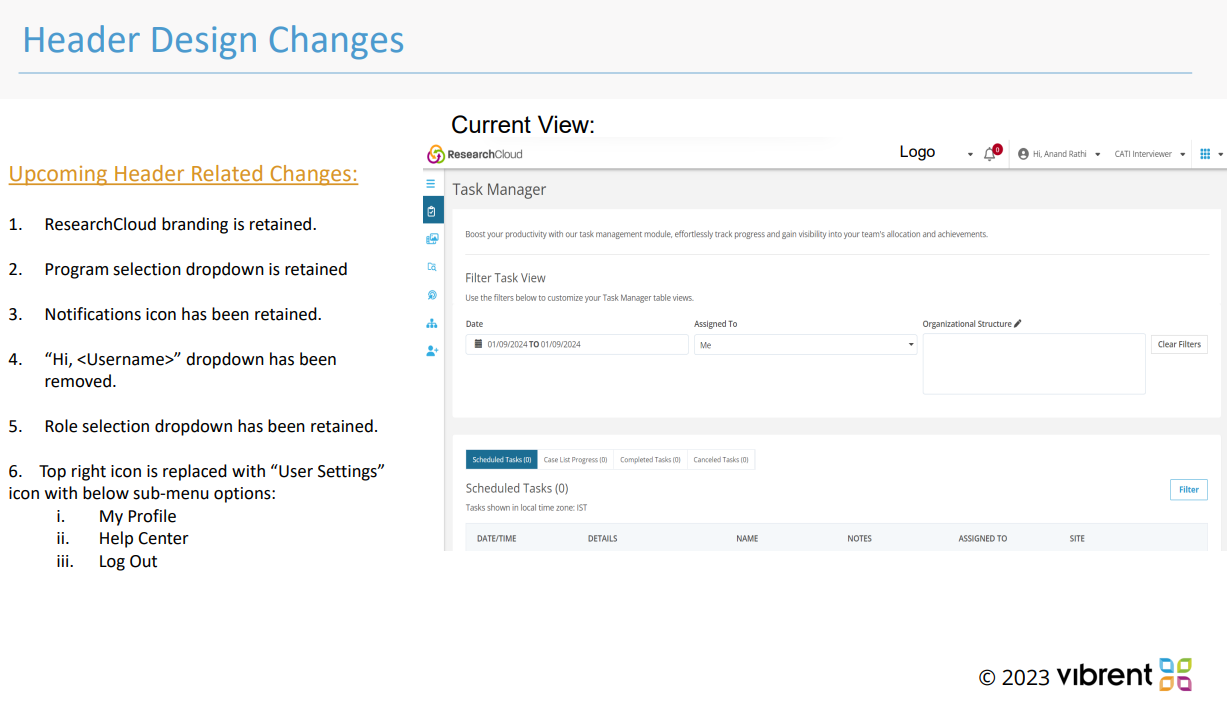Click the Clear Filters button
This screenshot has height=703, width=1227.
[1179, 344]
